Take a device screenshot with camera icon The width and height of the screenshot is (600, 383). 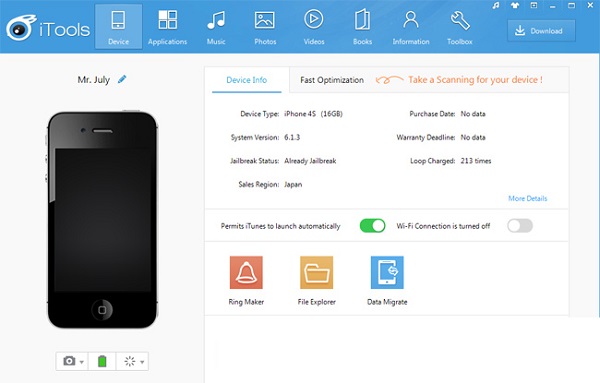coord(69,361)
